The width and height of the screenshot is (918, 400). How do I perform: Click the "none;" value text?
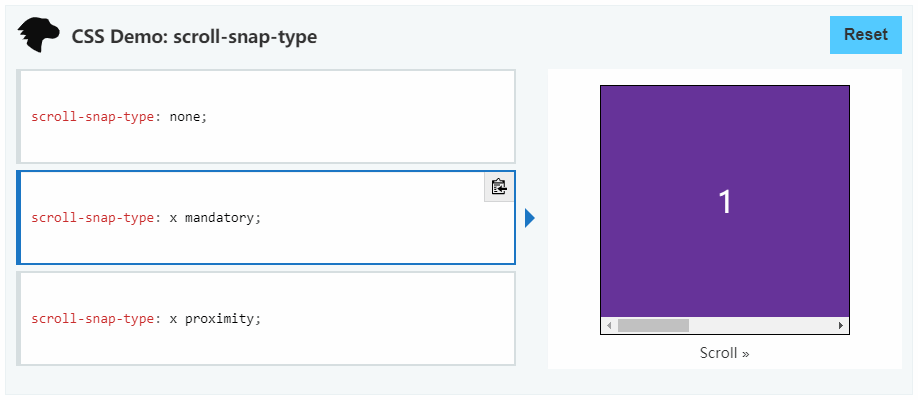189,117
